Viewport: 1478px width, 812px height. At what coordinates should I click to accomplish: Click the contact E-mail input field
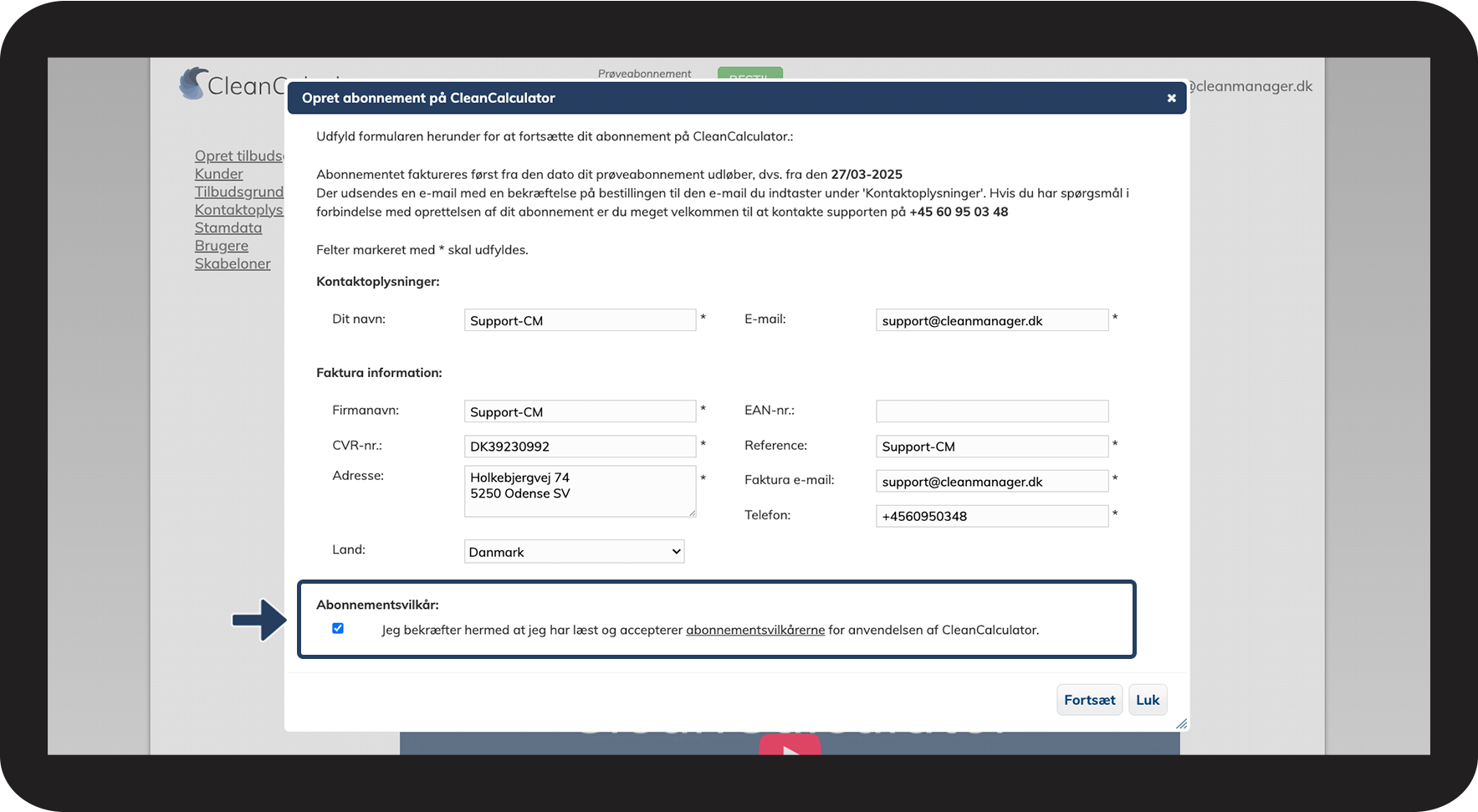click(x=992, y=320)
